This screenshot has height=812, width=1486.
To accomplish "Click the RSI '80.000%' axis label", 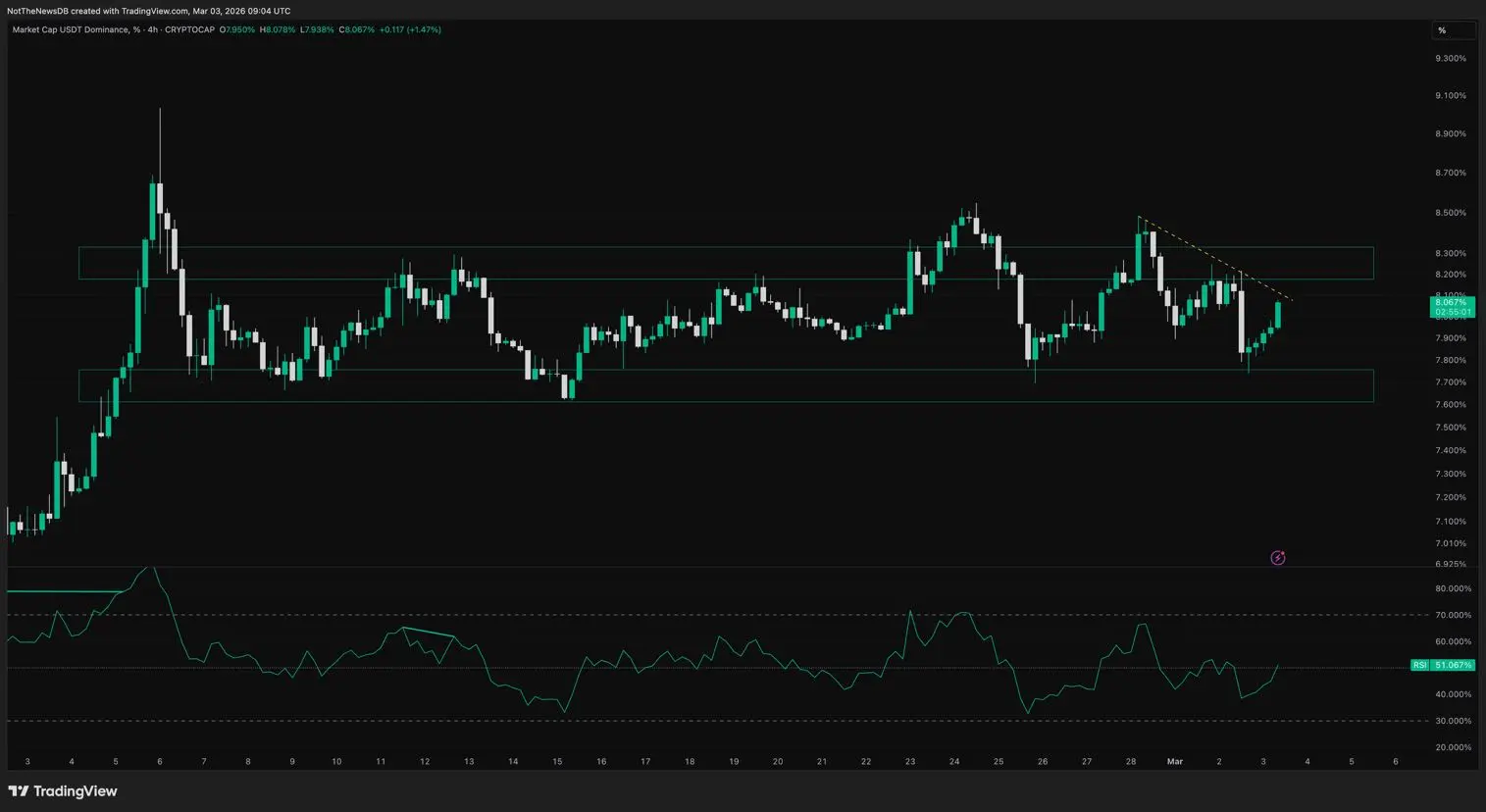I will coord(1453,589).
